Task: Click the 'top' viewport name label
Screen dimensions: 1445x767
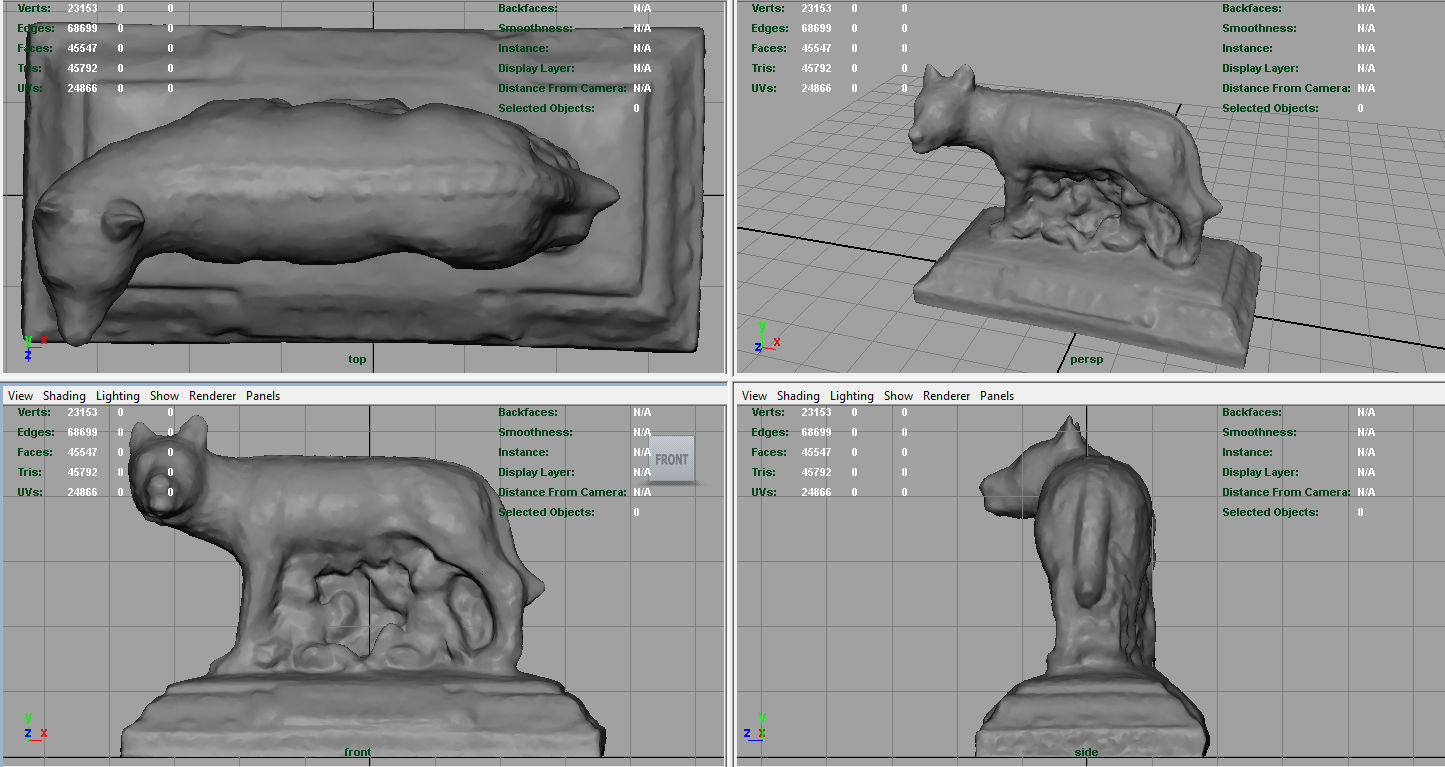Action: tap(357, 359)
